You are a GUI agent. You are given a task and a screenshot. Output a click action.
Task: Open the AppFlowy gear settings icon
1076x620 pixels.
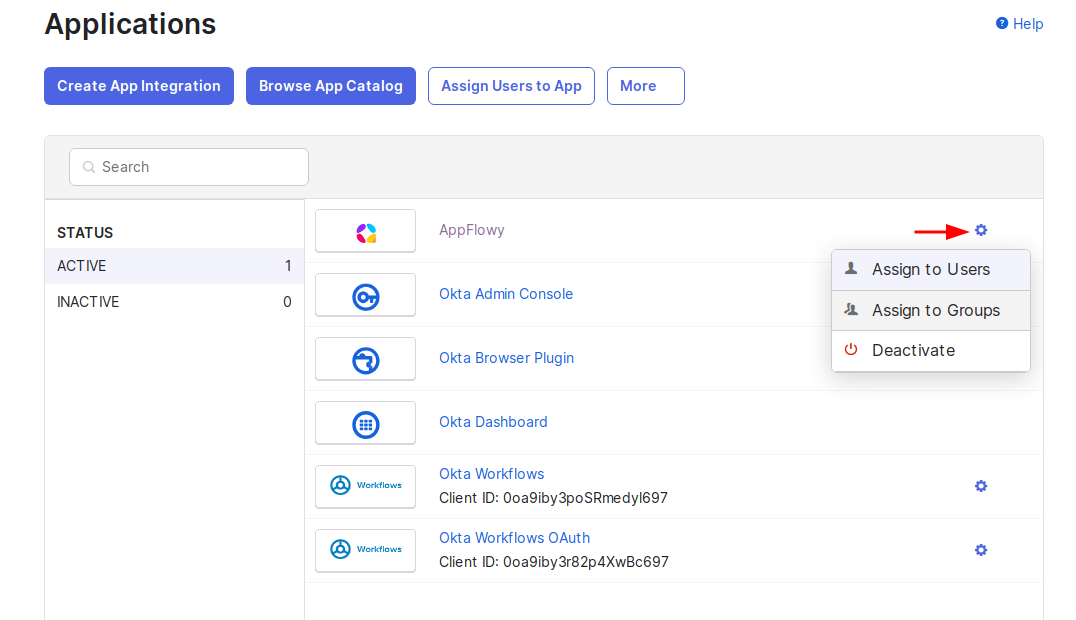coord(981,230)
